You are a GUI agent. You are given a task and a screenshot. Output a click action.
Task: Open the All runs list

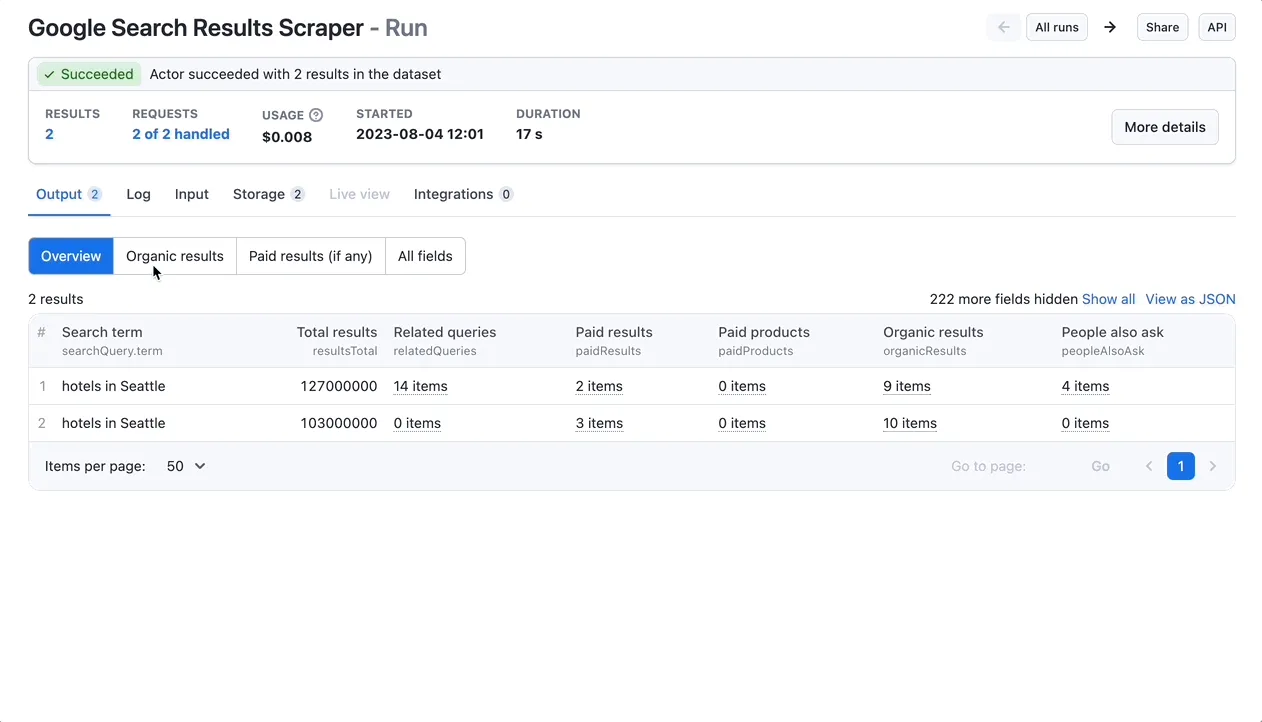(1057, 27)
